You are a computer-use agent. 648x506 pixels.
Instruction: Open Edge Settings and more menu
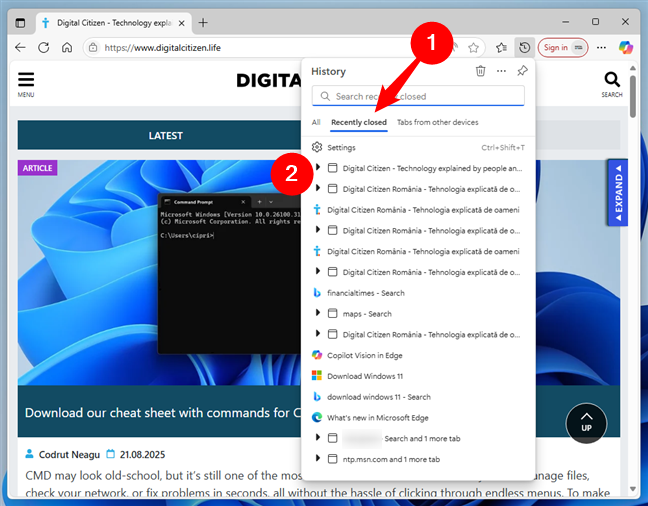point(601,48)
